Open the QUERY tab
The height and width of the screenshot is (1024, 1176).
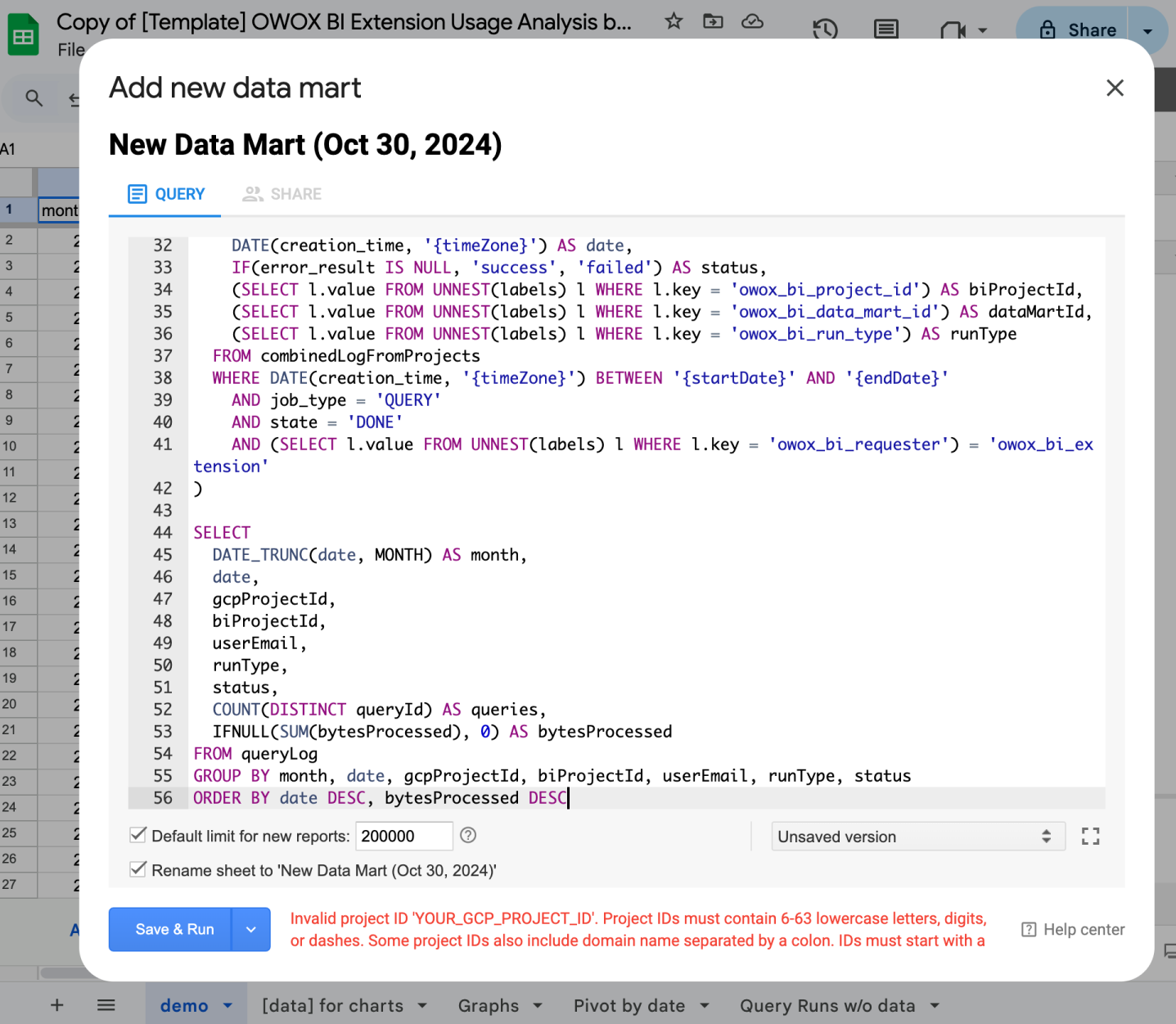click(166, 194)
